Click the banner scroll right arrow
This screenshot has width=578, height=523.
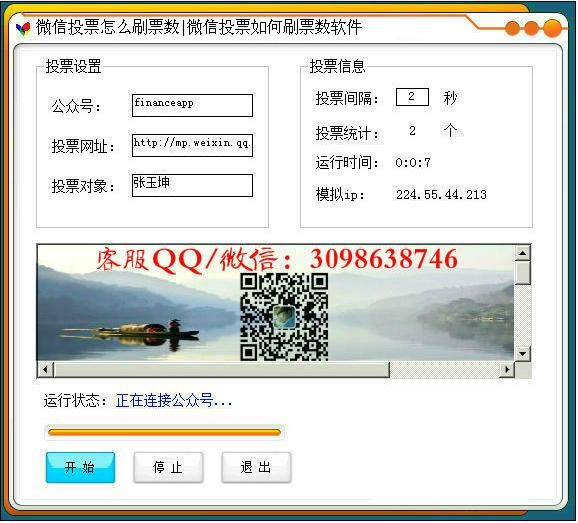click(507, 369)
